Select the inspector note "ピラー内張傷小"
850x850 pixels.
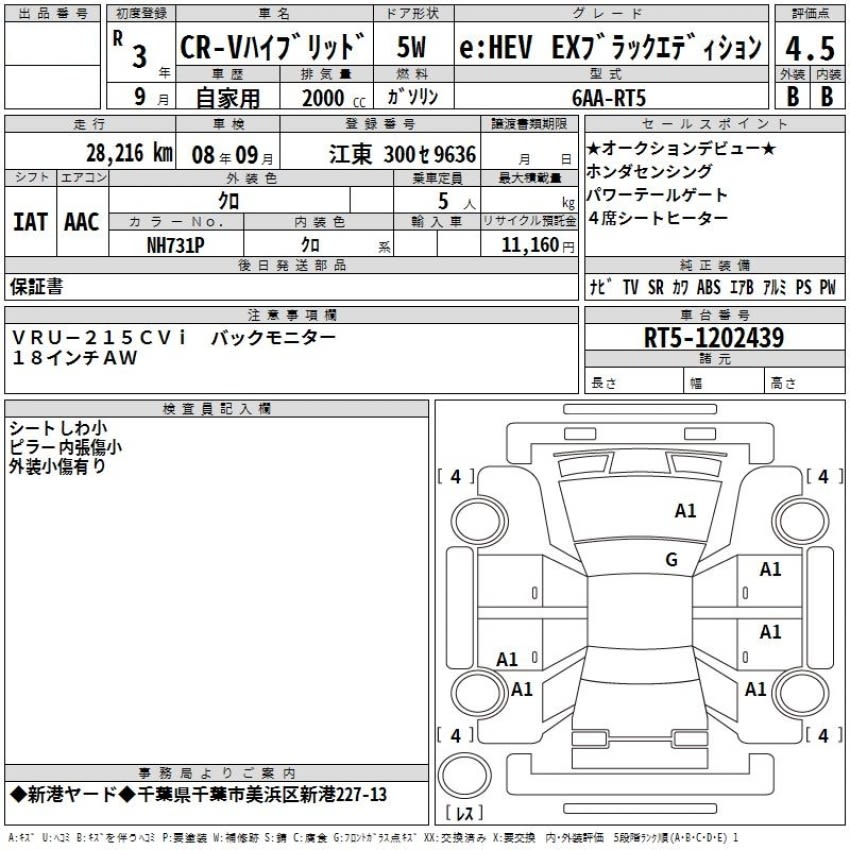66,447
